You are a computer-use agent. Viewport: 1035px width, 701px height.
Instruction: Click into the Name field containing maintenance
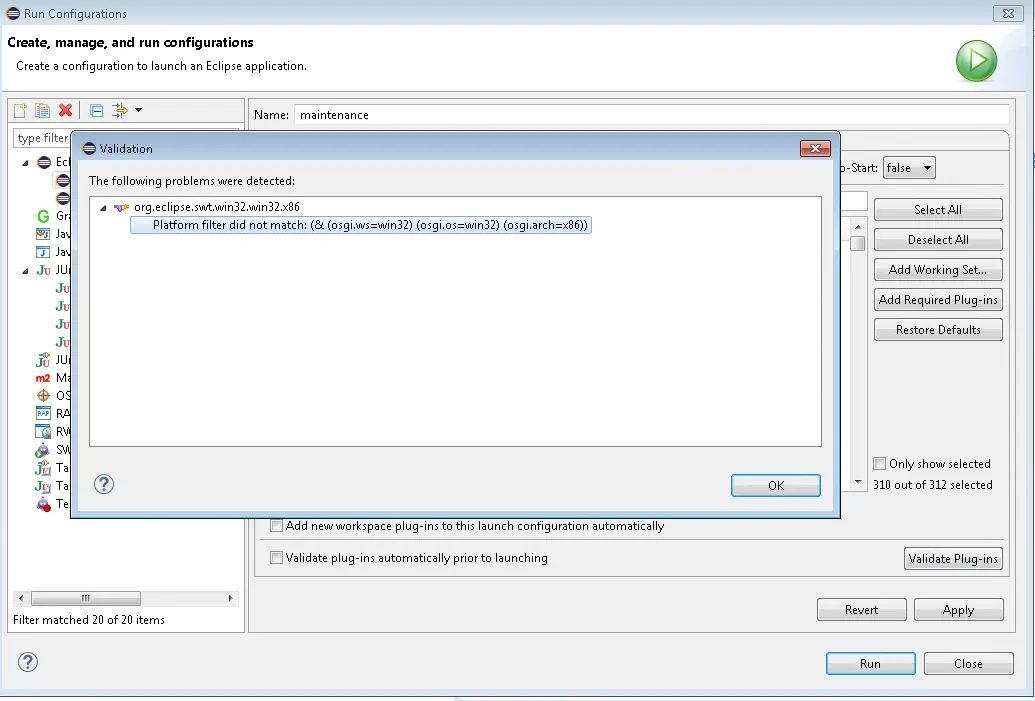click(x=651, y=115)
